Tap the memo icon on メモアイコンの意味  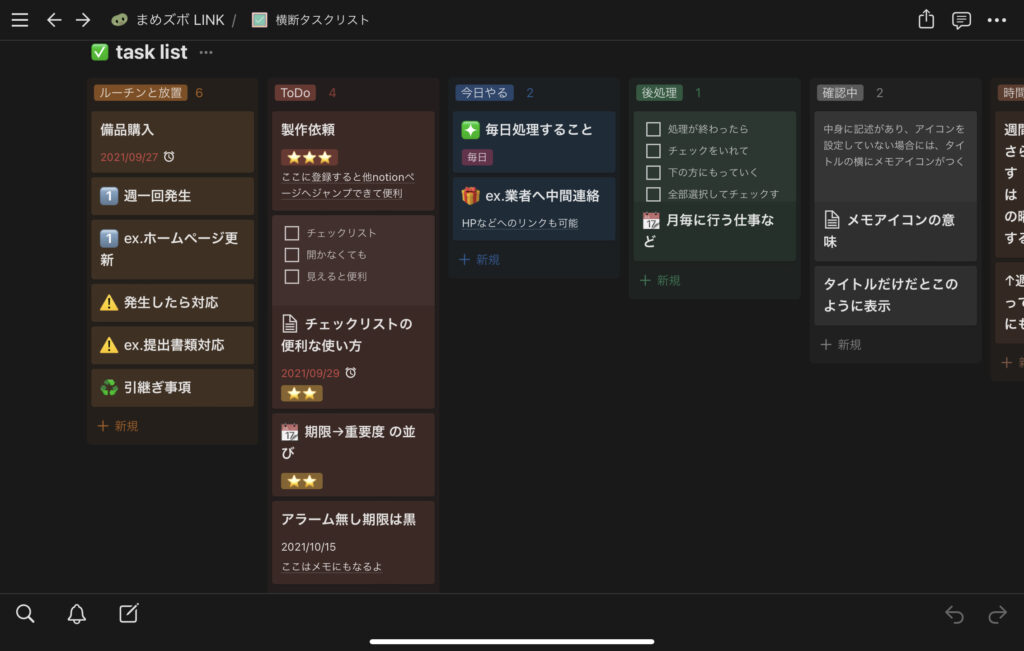pos(831,220)
